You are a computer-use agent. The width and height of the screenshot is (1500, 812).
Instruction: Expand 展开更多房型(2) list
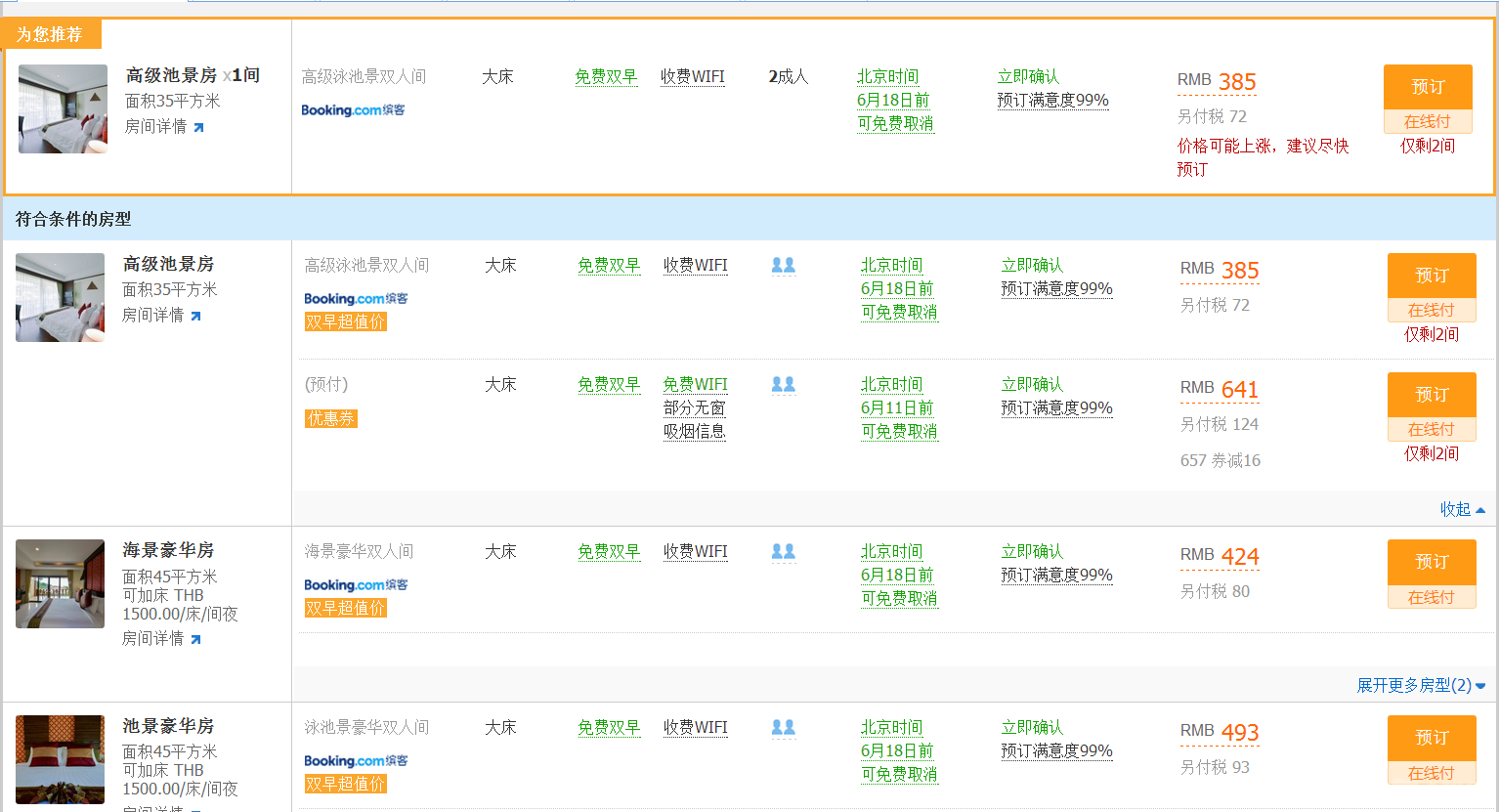1421,685
